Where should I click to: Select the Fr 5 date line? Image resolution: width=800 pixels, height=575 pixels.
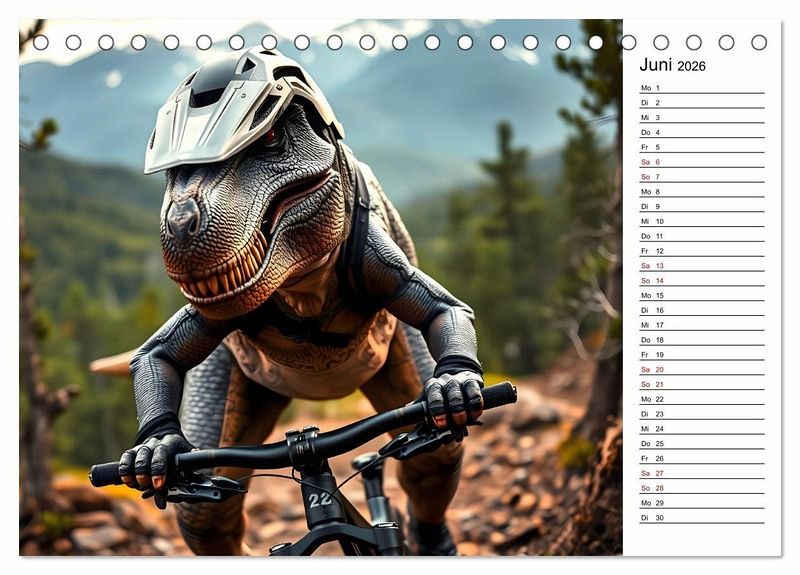point(701,147)
